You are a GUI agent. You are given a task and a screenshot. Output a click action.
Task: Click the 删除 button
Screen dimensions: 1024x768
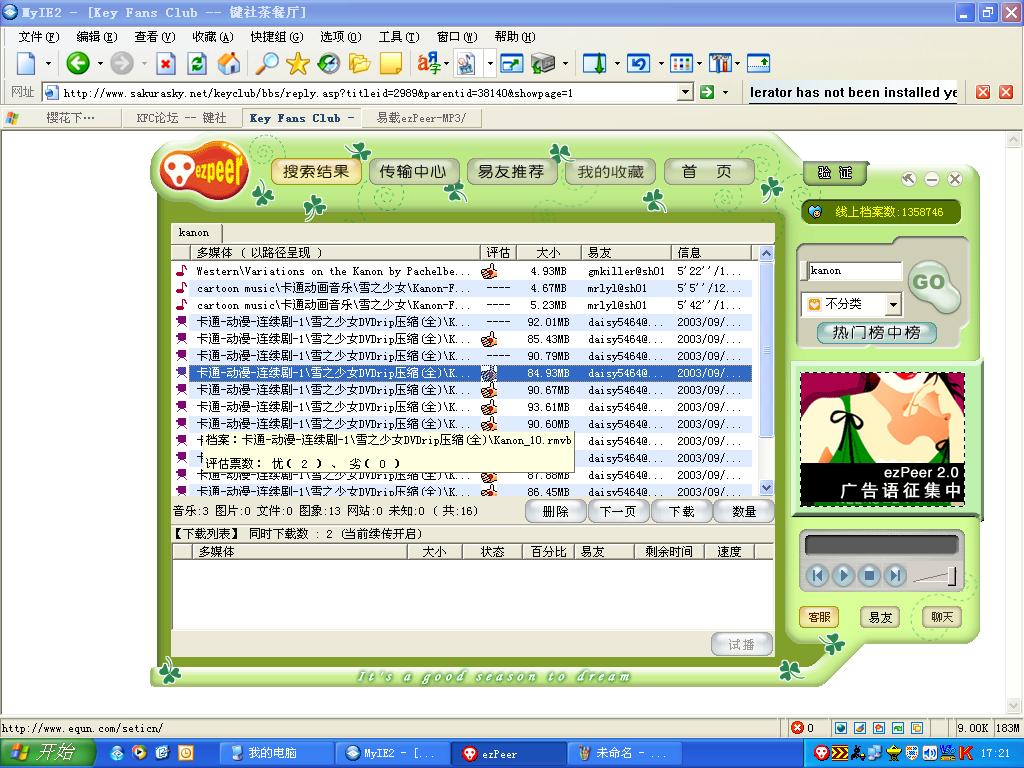(x=555, y=511)
